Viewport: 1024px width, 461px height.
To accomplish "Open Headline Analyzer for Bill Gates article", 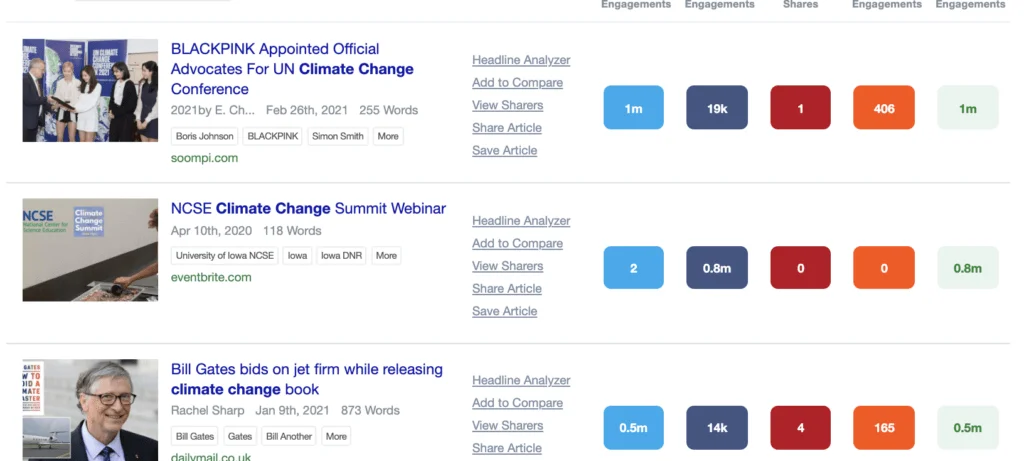I will coord(521,381).
